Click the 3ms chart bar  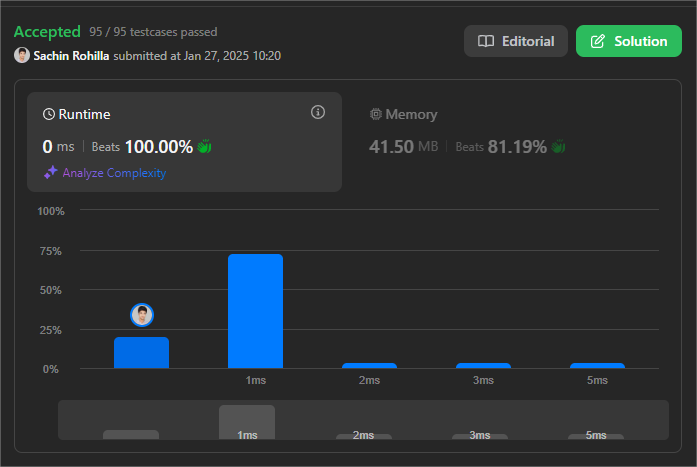coord(484,366)
